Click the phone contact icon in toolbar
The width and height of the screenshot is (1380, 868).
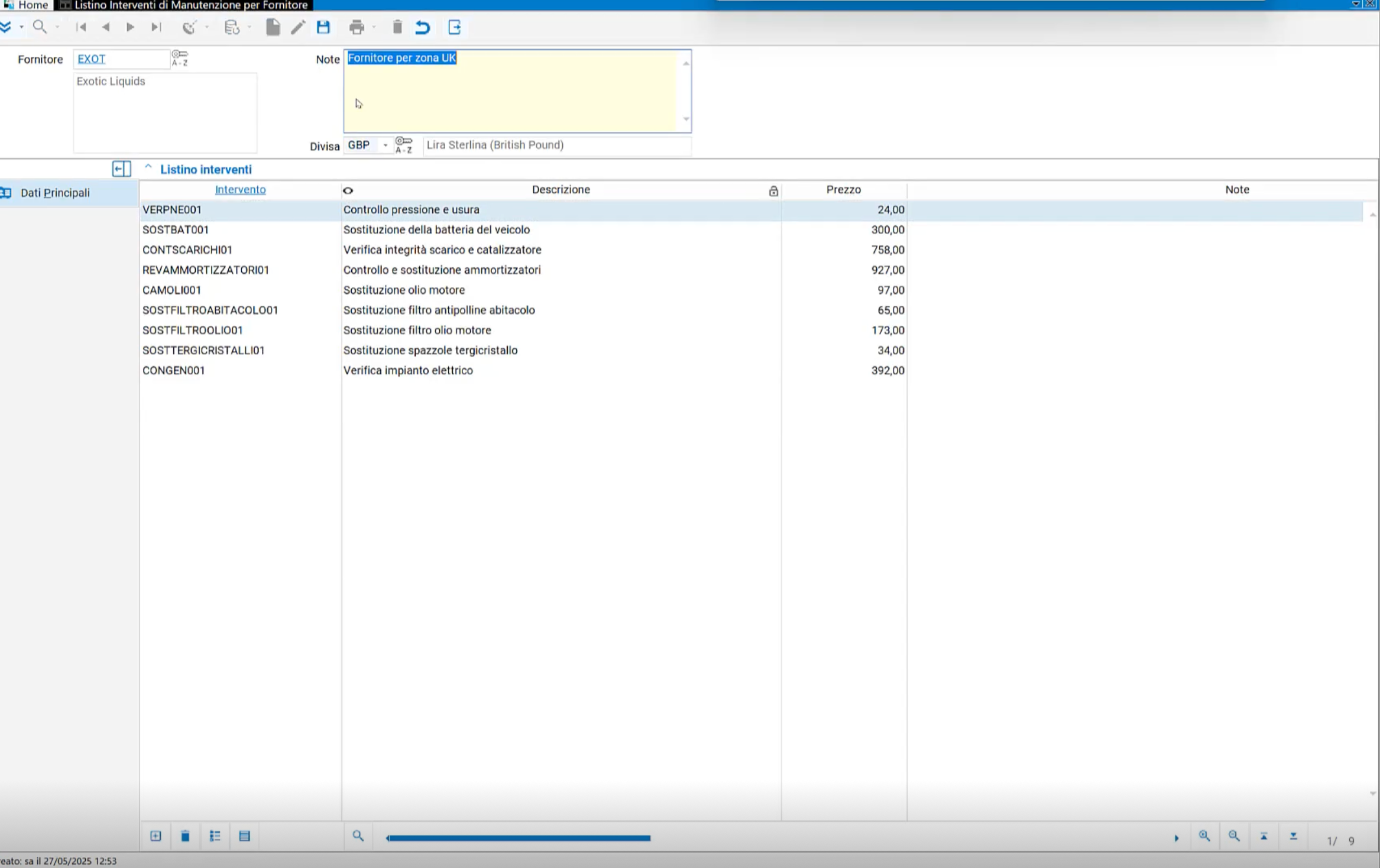189,27
